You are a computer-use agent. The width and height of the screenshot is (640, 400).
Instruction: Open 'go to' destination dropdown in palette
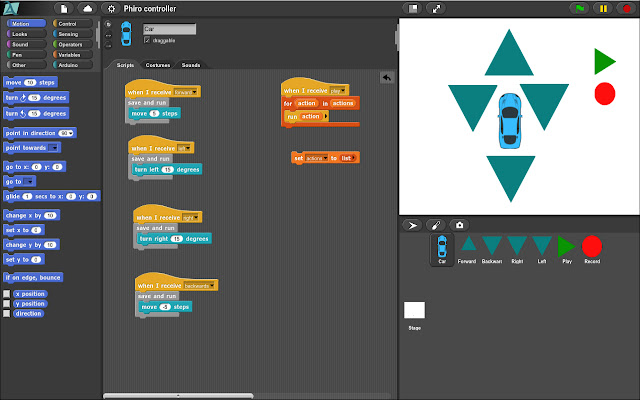(x=29, y=182)
